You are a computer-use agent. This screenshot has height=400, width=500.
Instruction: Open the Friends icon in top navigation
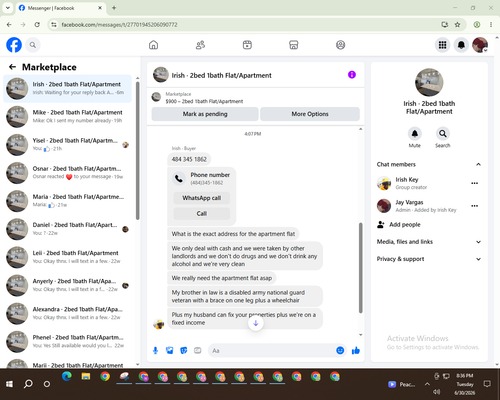[200, 45]
